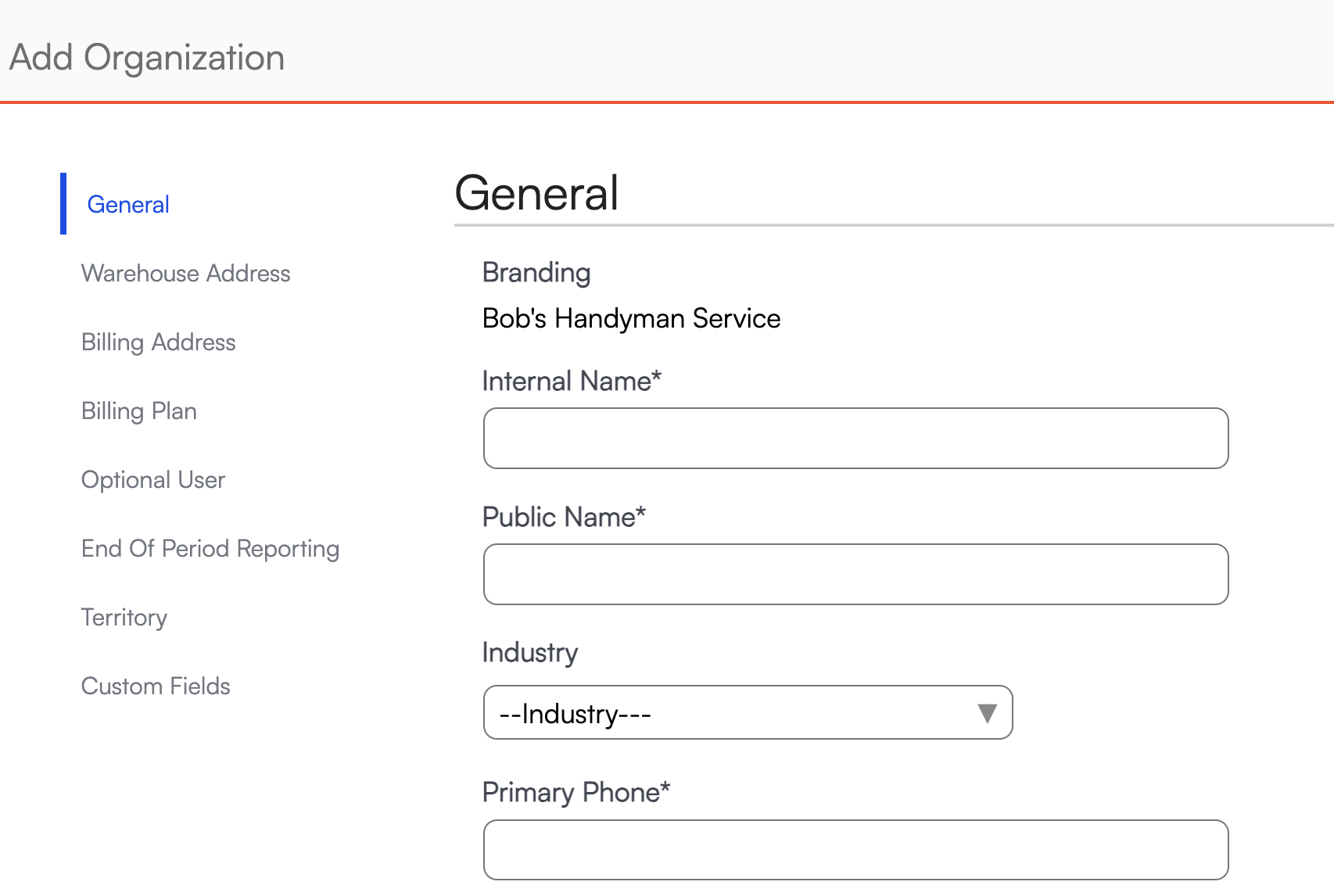
Task: Click the Primary Phone input field
Action: click(x=855, y=849)
